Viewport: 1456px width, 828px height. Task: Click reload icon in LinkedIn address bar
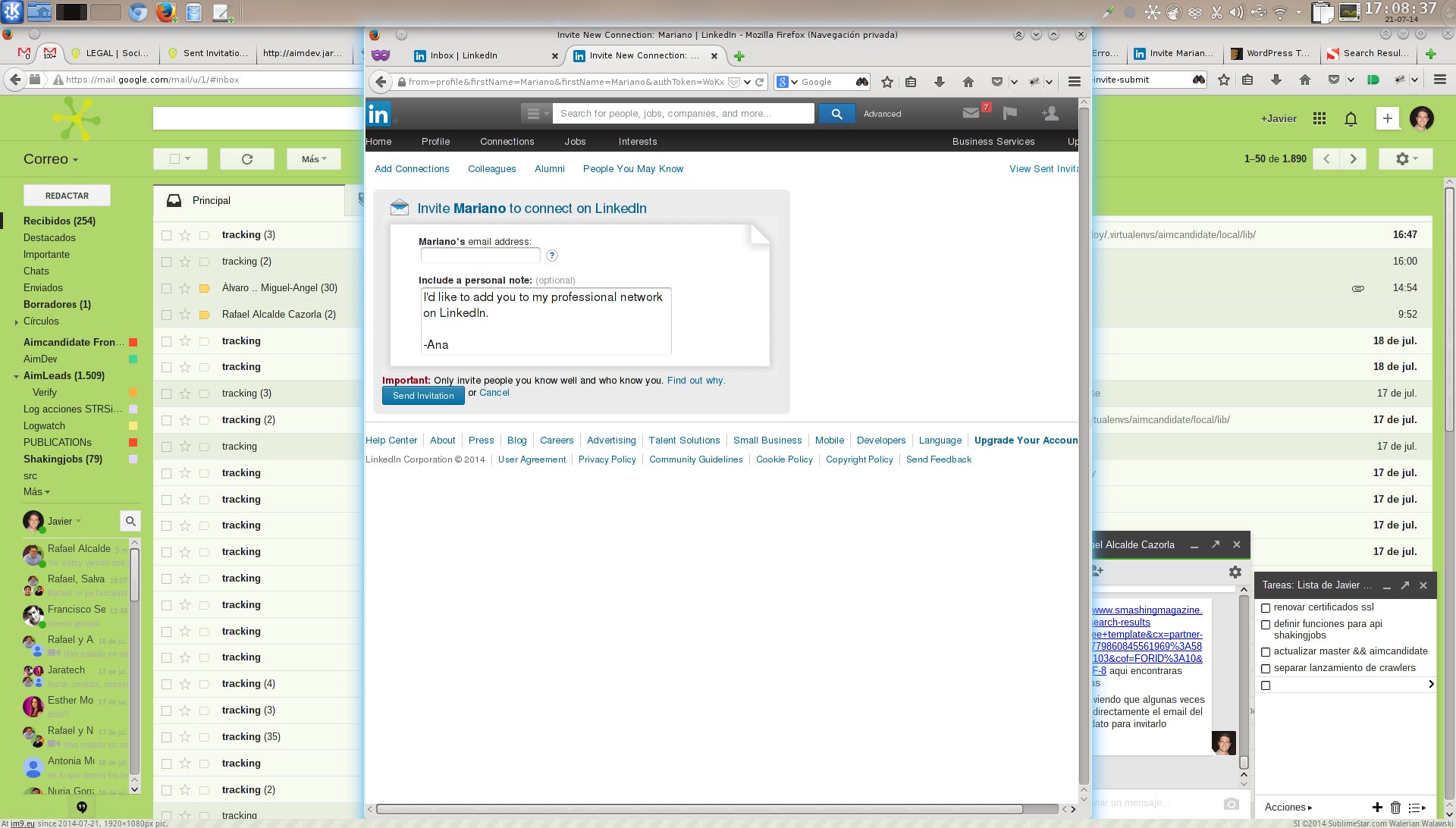tap(759, 82)
